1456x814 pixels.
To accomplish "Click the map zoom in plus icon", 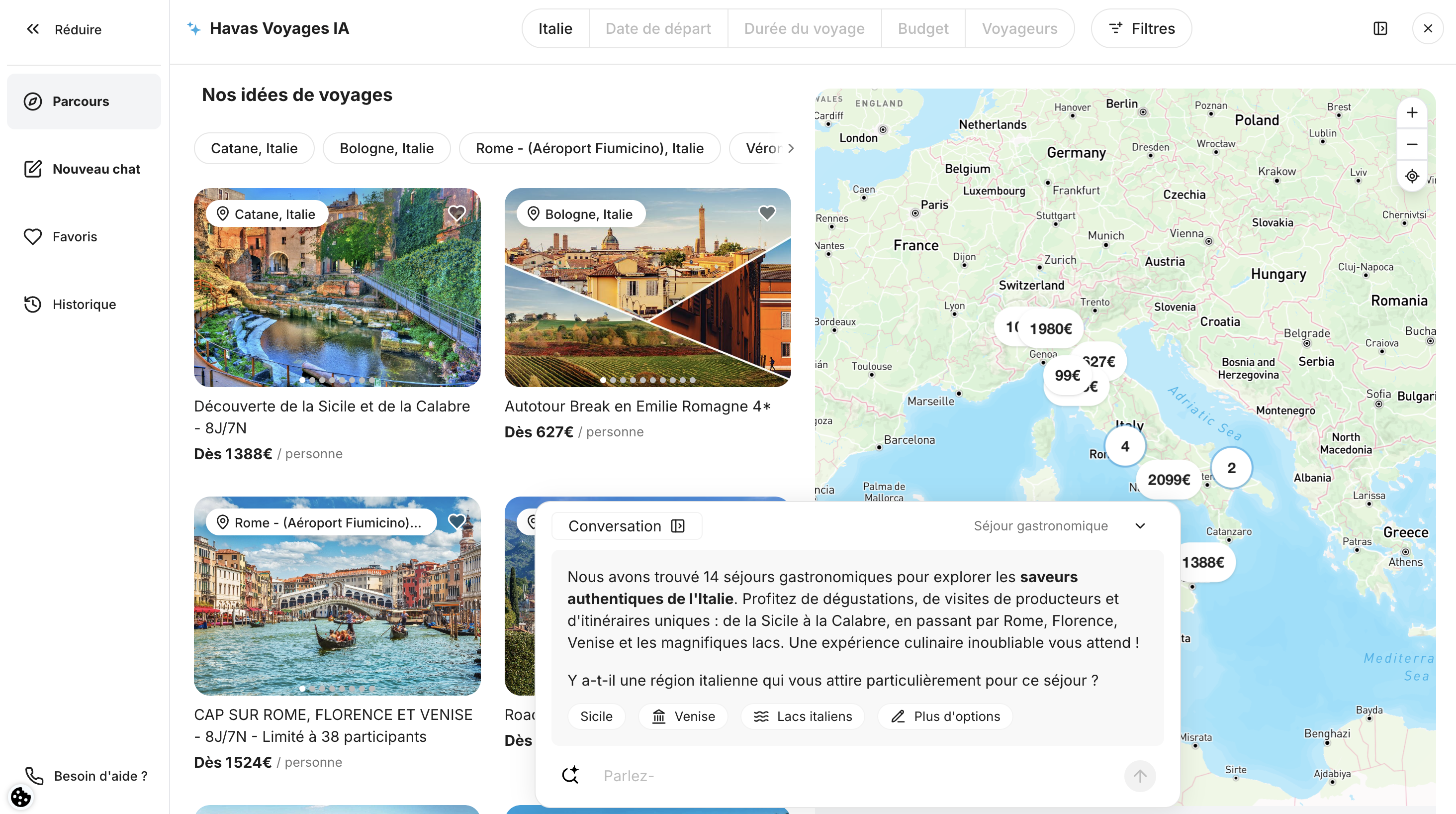I will pos(1411,112).
